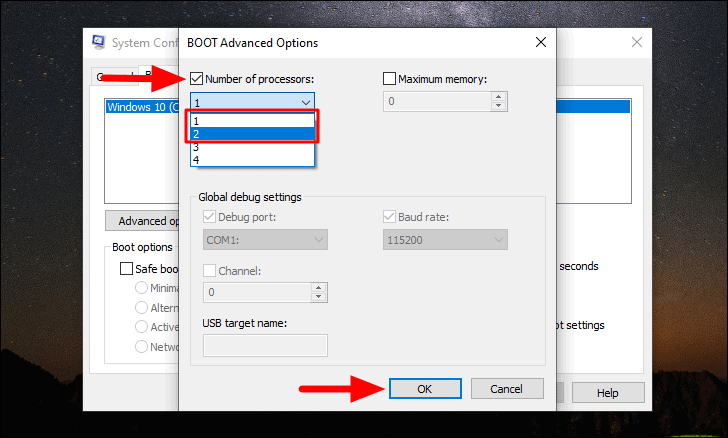This screenshot has width=728, height=438.
Task: Click the Cancel button
Action: coord(507,388)
